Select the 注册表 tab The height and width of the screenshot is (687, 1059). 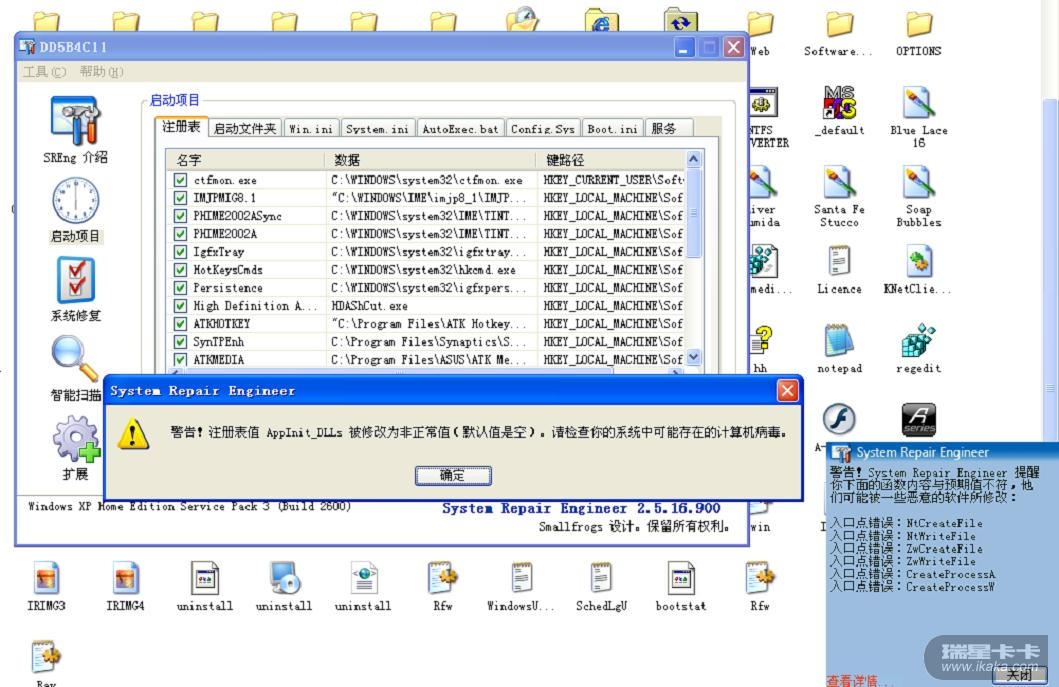click(181, 126)
